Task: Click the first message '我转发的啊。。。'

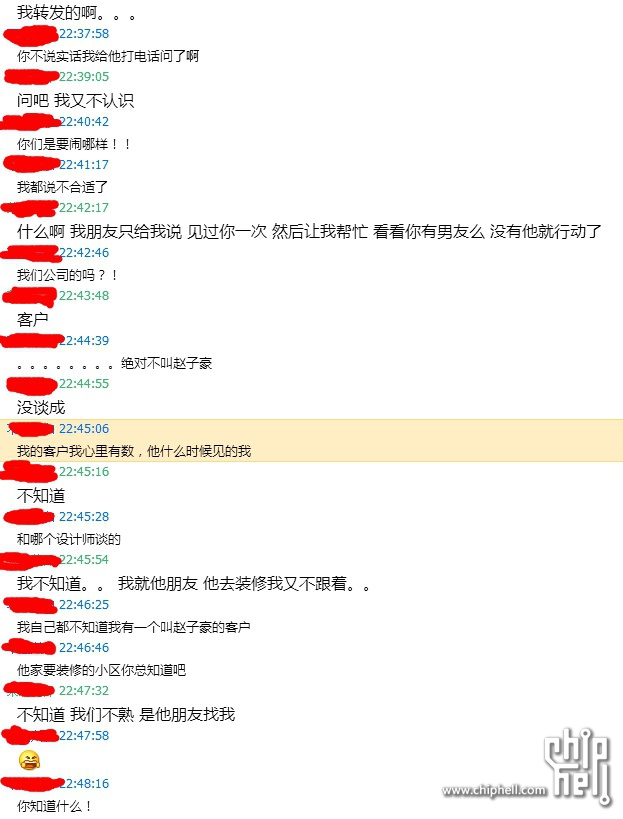Action: click(77, 13)
